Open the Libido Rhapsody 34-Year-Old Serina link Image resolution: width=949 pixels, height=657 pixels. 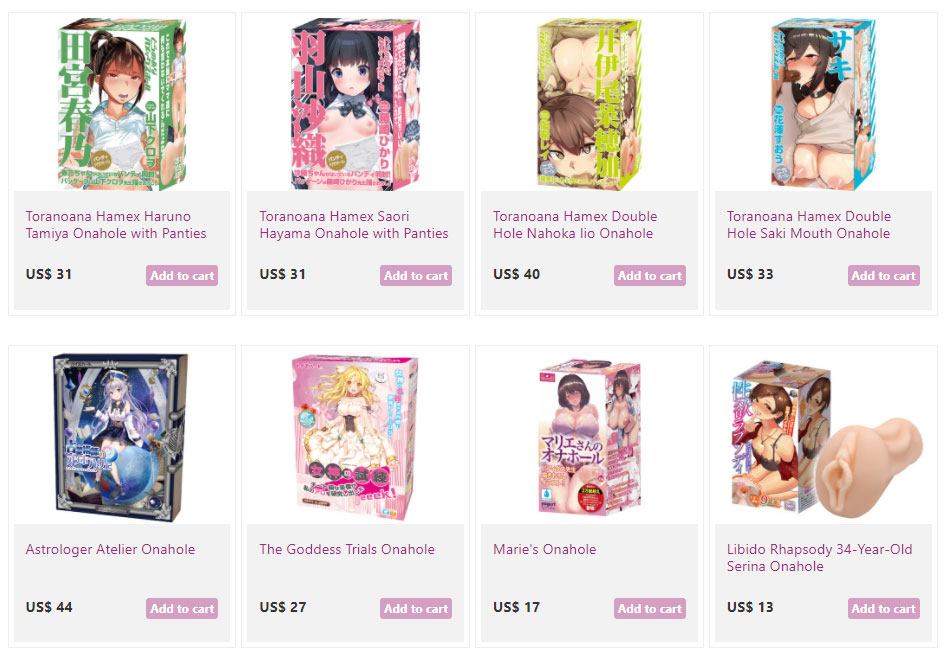pyautogui.click(x=819, y=558)
